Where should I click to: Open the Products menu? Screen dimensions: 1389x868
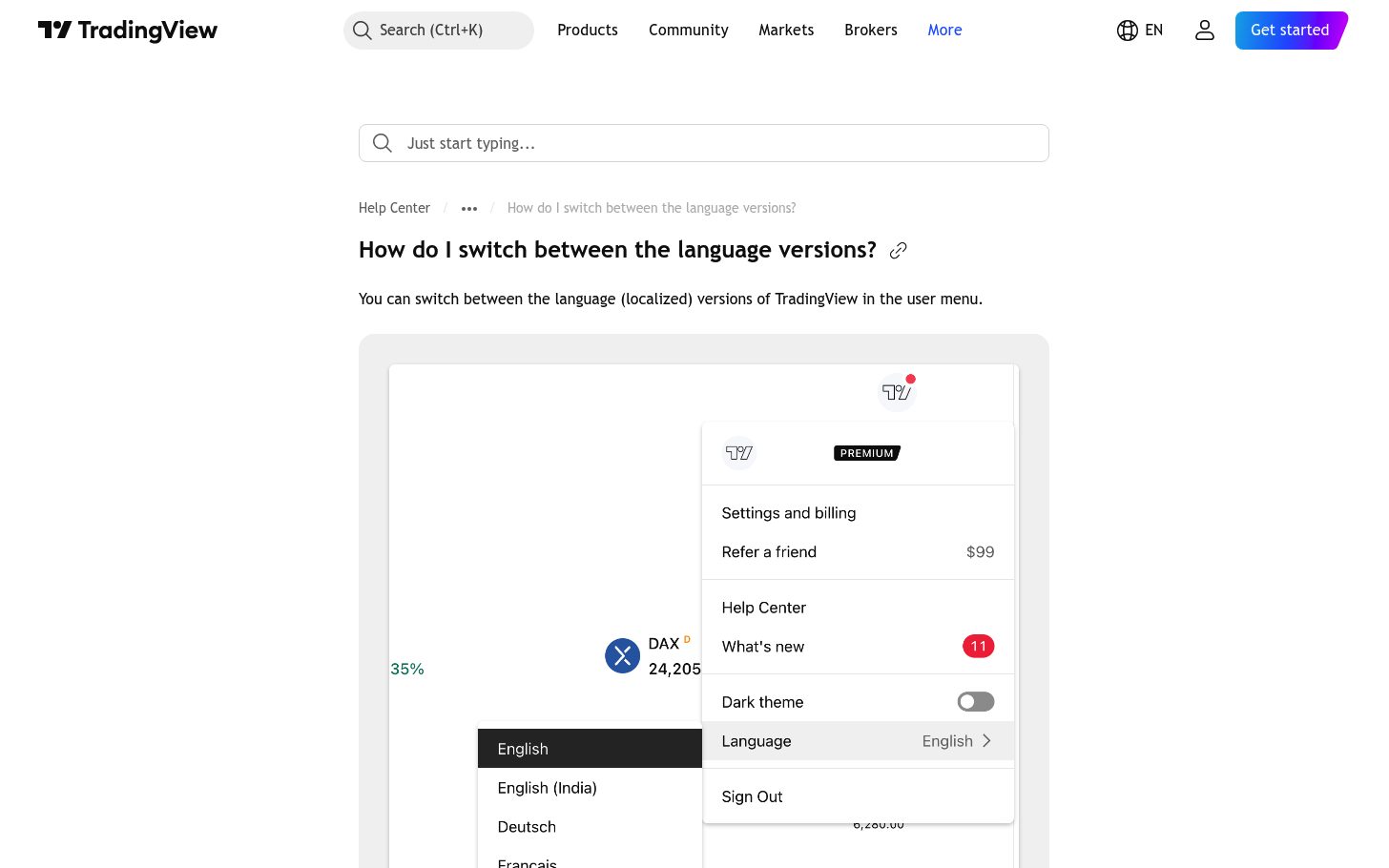[588, 31]
